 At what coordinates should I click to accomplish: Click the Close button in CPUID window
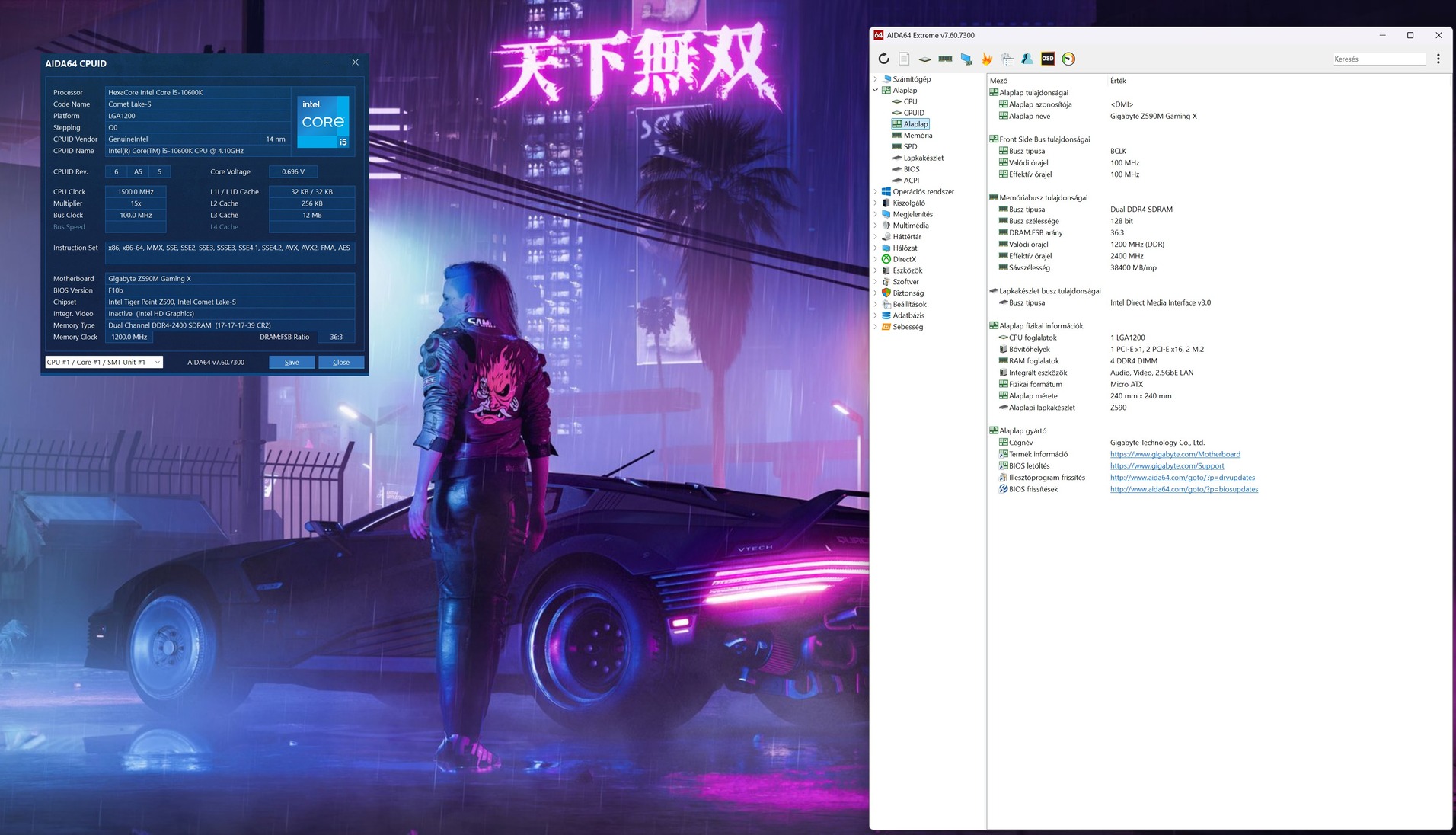click(341, 362)
